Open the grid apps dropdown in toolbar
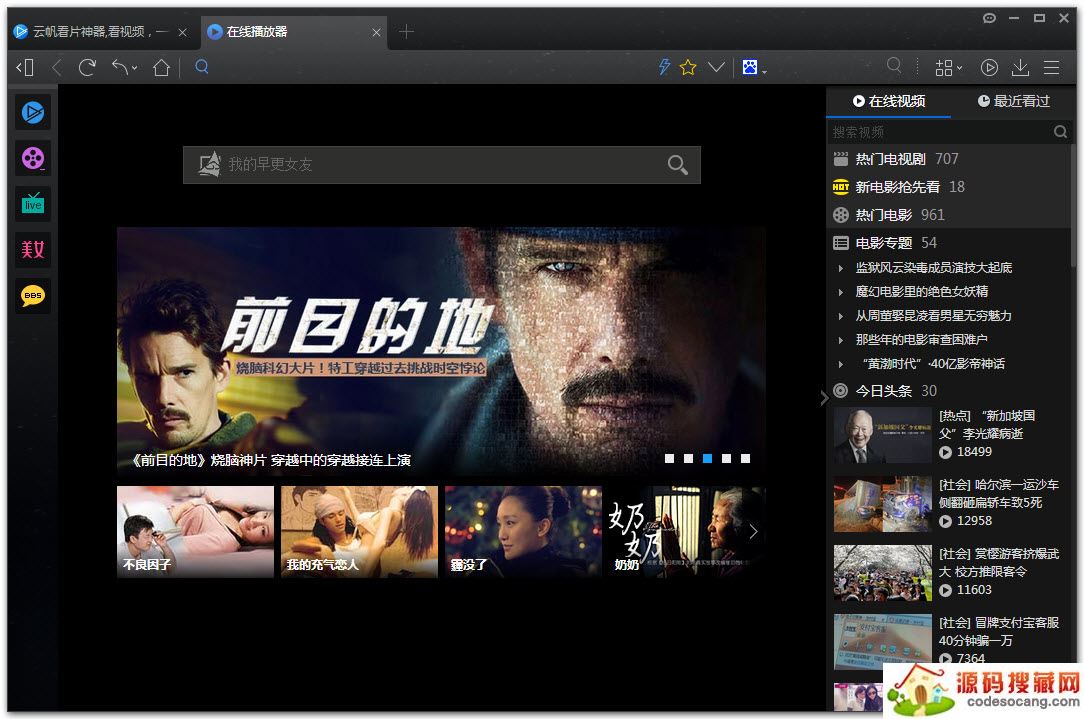The height and width of the screenshot is (719, 1084). (947, 67)
